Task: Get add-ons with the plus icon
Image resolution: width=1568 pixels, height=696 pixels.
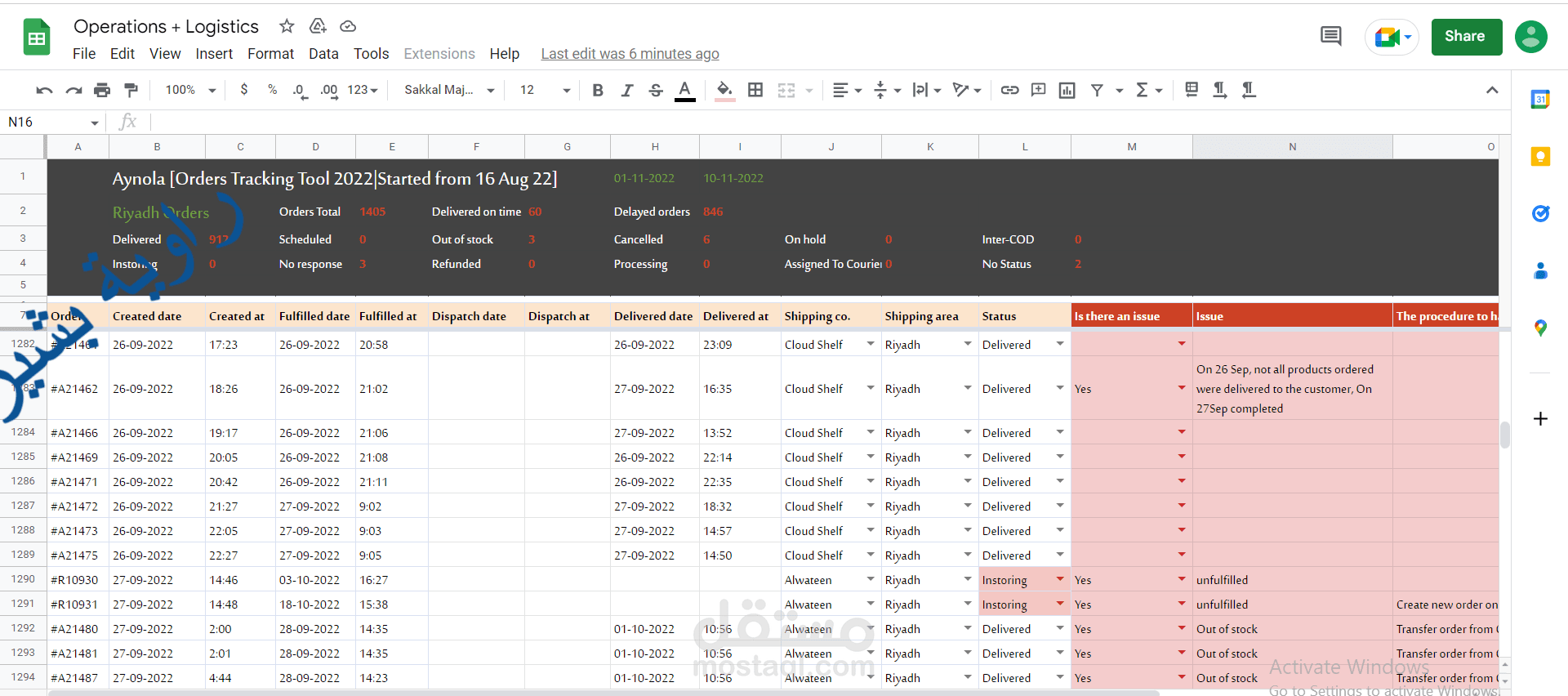Action: 1540,419
